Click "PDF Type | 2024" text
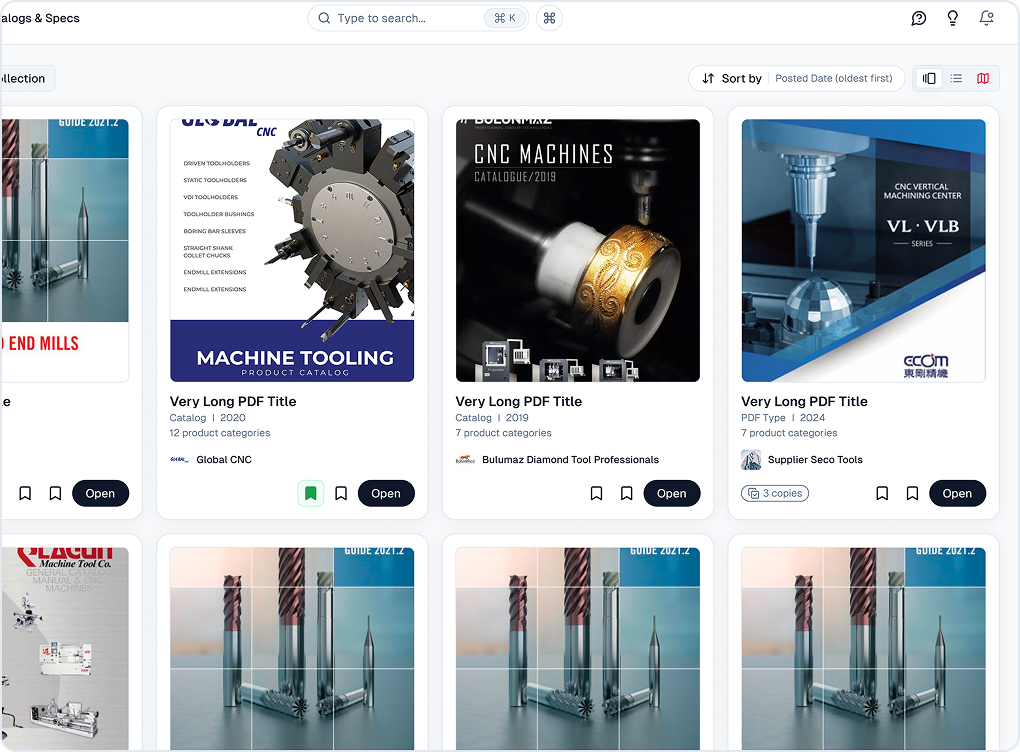1020x752 pixels. click(x=783, y=418)
